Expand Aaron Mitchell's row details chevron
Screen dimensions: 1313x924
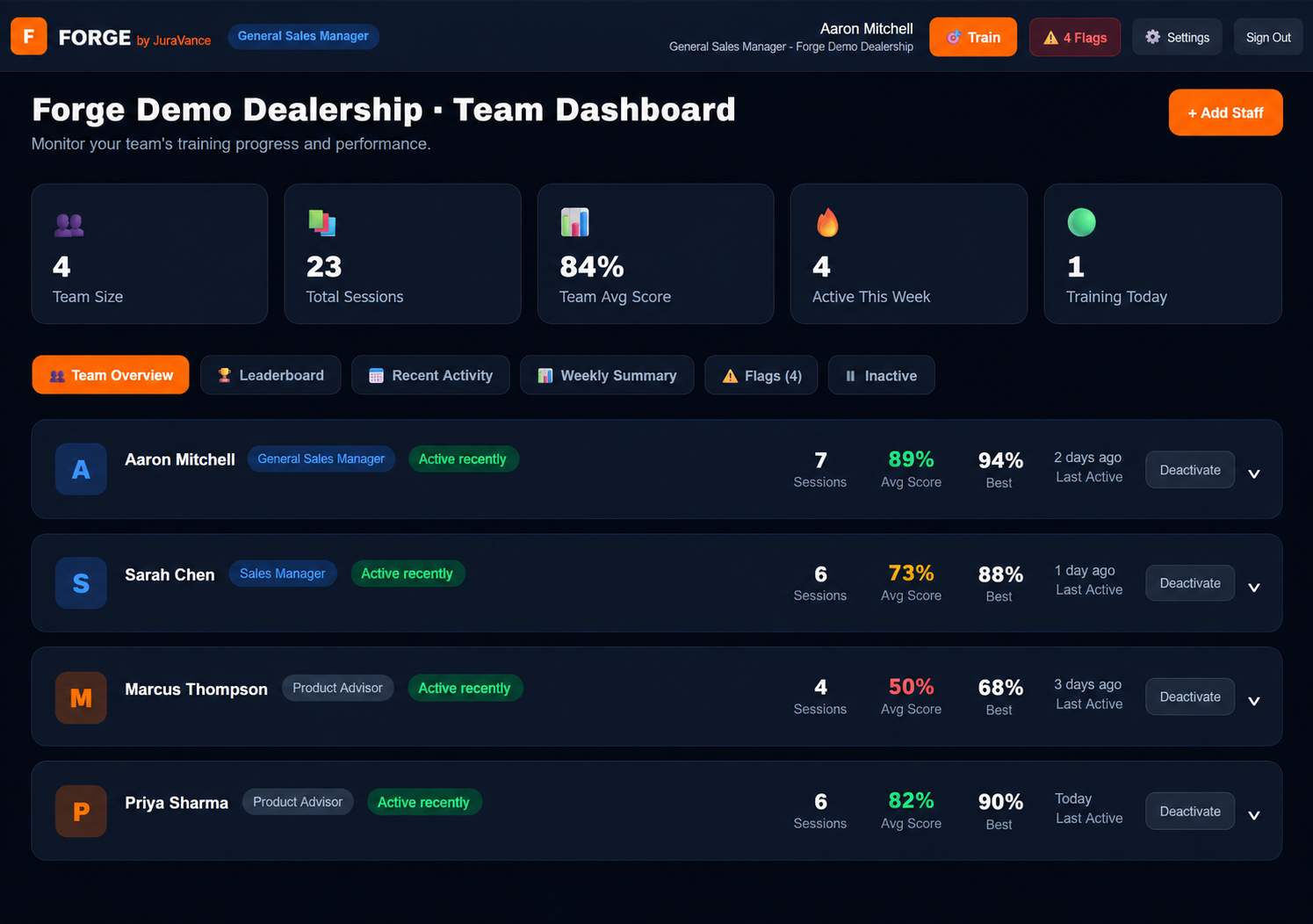pyautogui.click(x=1254, y=473)
